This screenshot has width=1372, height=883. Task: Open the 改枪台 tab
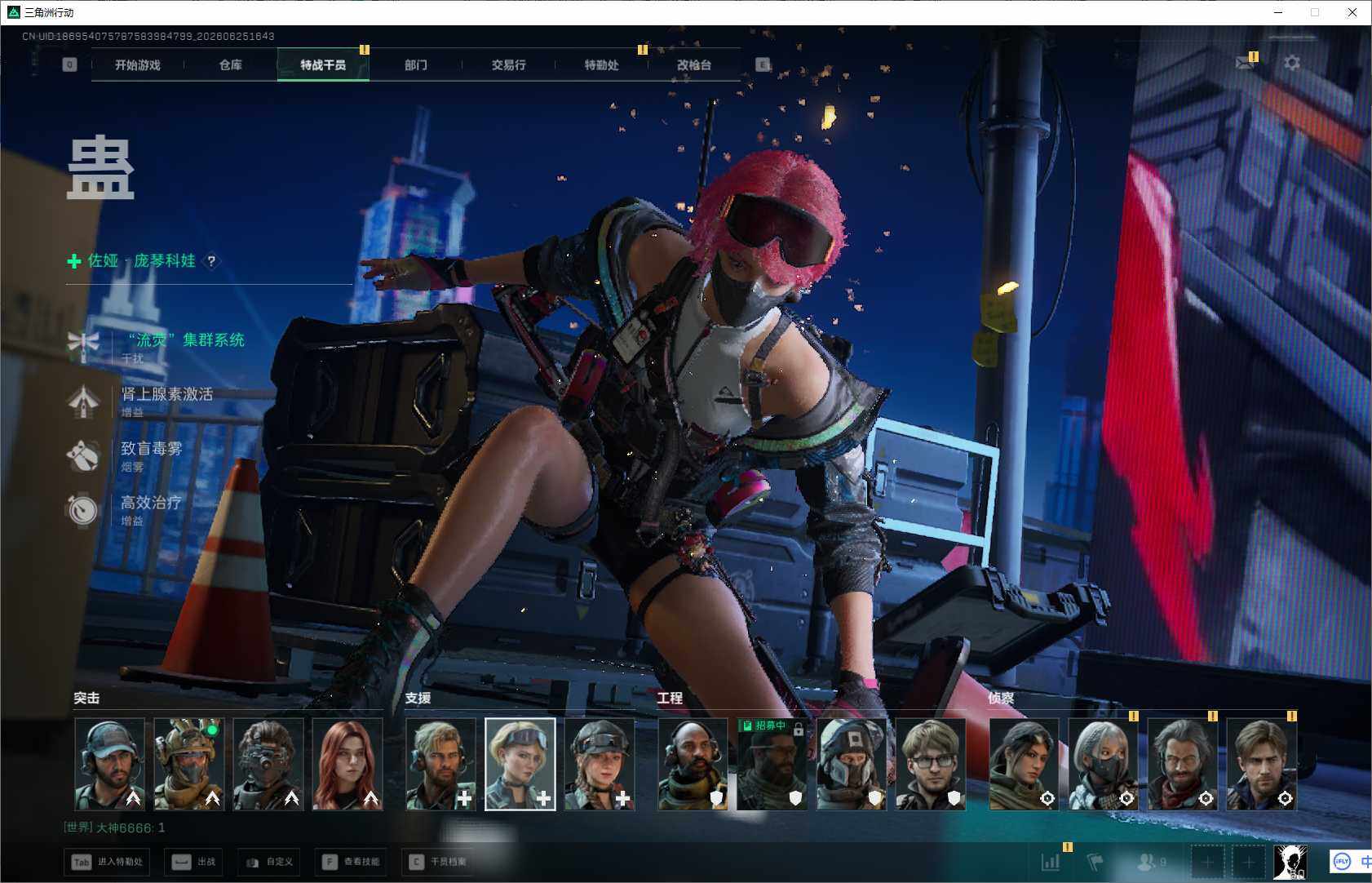[x=694, y=64]
